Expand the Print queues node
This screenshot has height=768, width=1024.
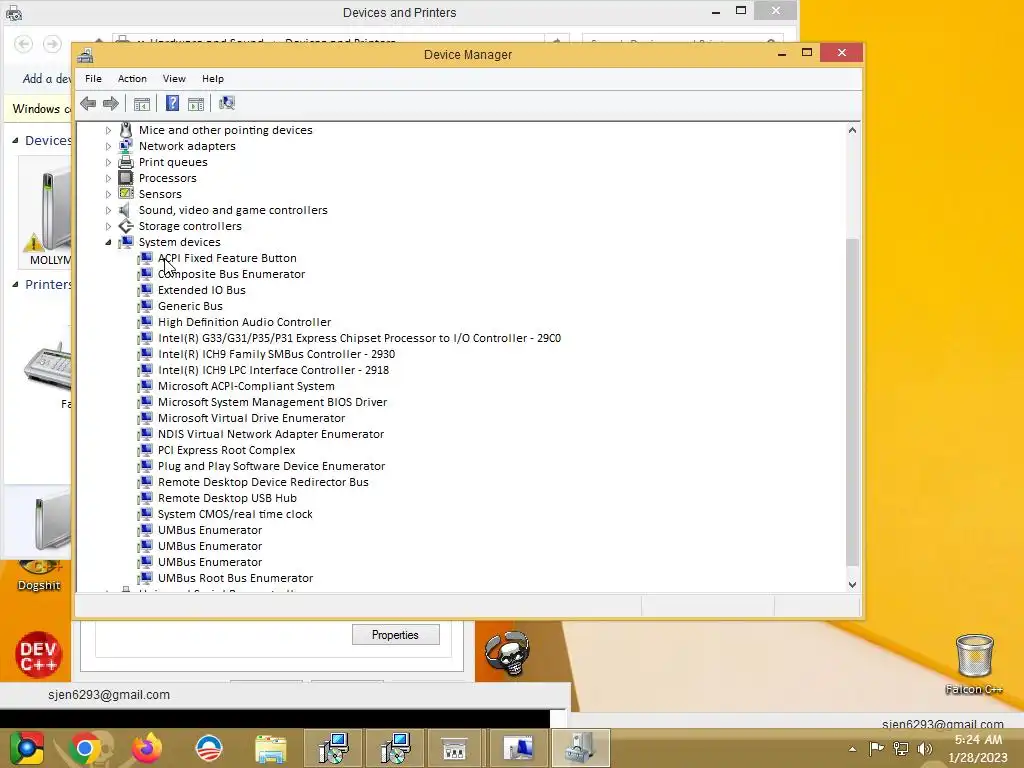108,162
